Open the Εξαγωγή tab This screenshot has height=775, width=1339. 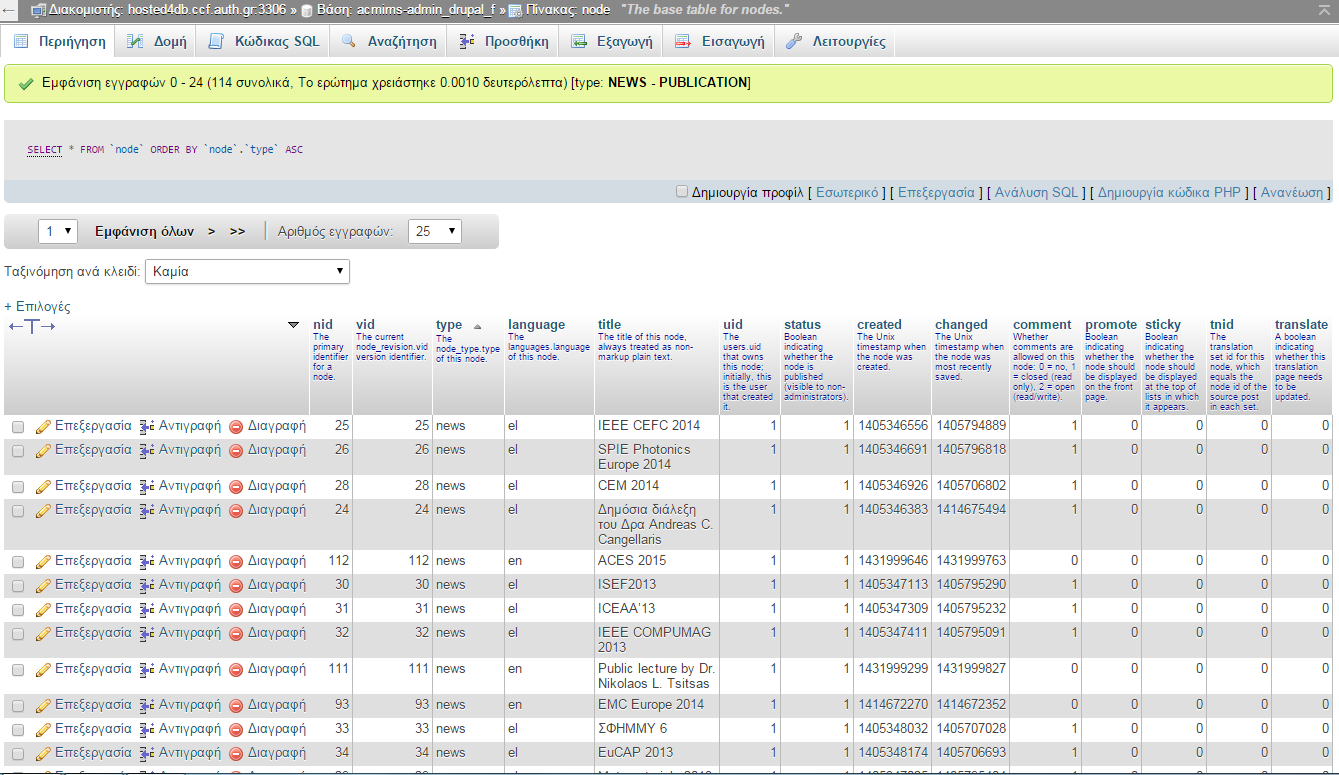pyautogui.click(x=612, y=42)
